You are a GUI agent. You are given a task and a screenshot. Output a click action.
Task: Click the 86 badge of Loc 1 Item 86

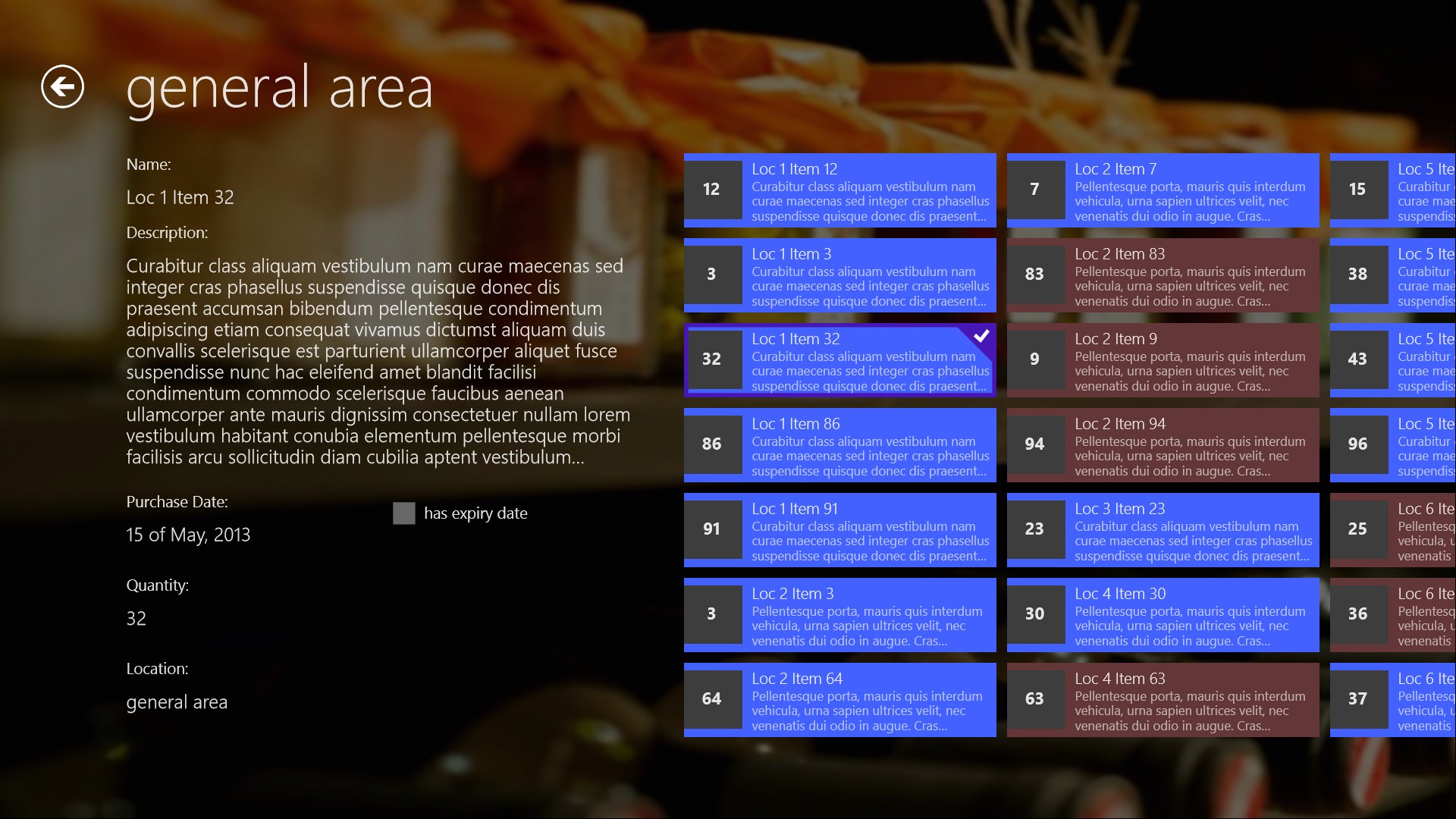[711, 444]
